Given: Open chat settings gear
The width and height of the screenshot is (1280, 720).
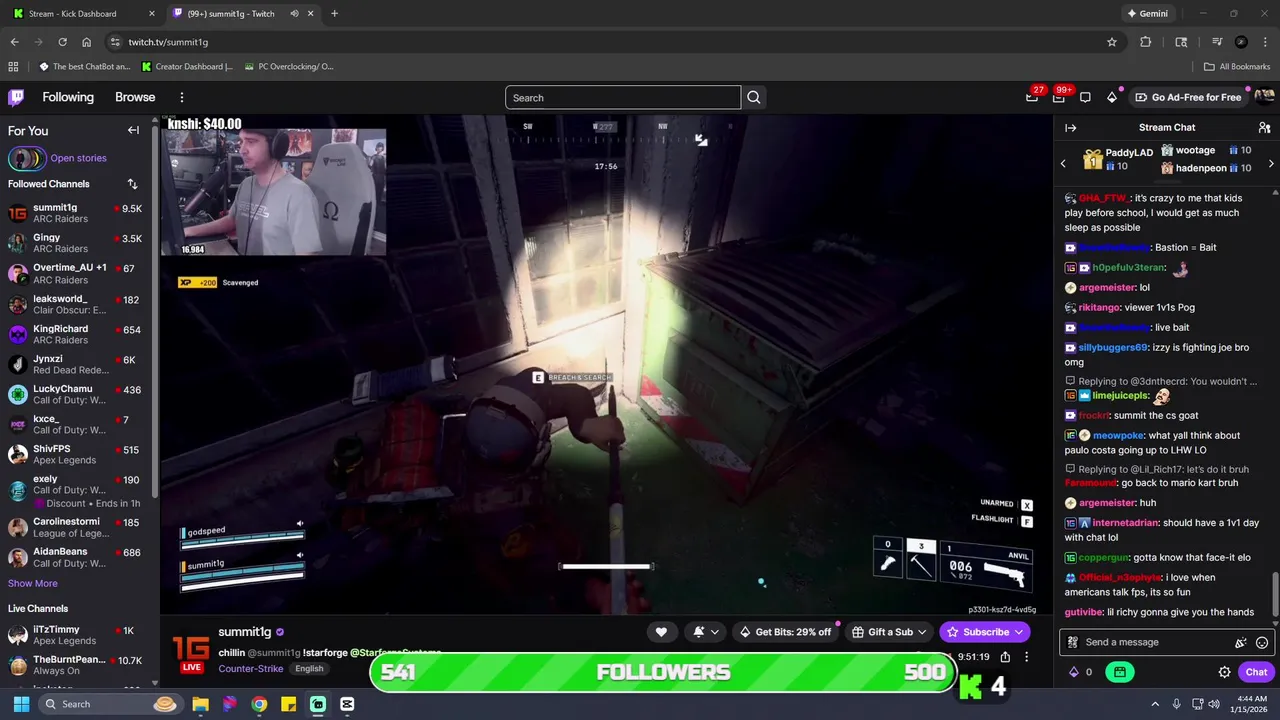Looking at the screenshot, I should (x=1224, y=672).
